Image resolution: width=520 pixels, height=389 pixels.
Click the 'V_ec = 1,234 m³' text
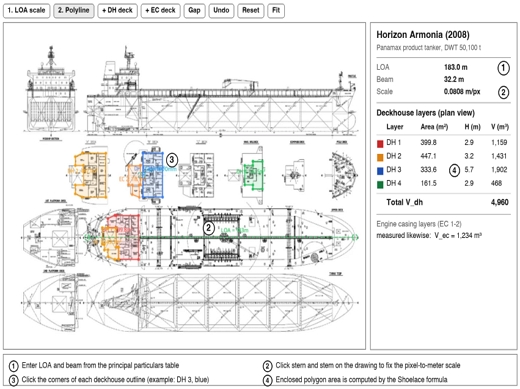(x=458, y=236)
